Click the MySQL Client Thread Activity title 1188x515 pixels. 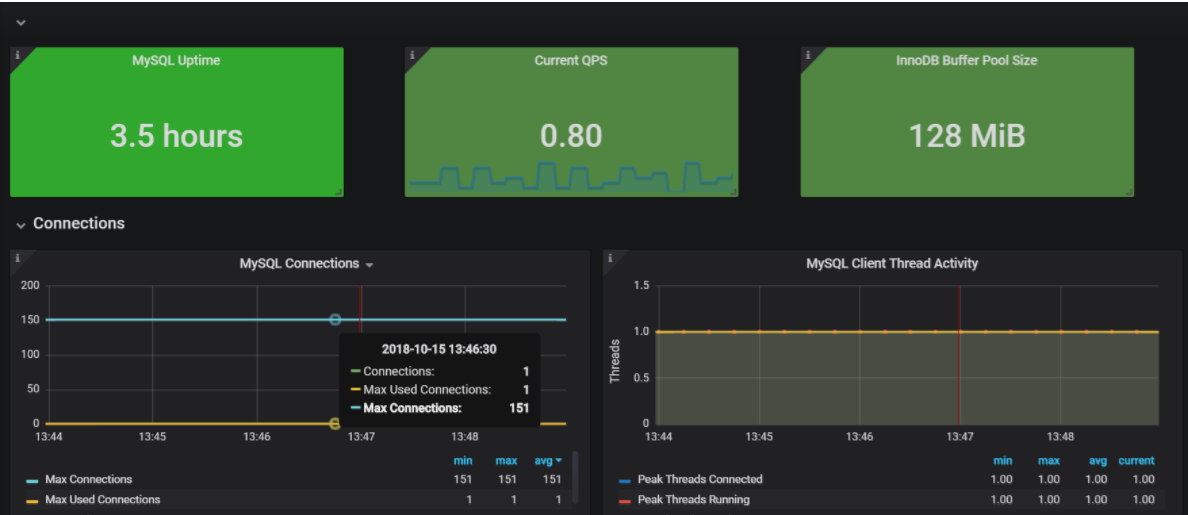click(x=892, y=264)
